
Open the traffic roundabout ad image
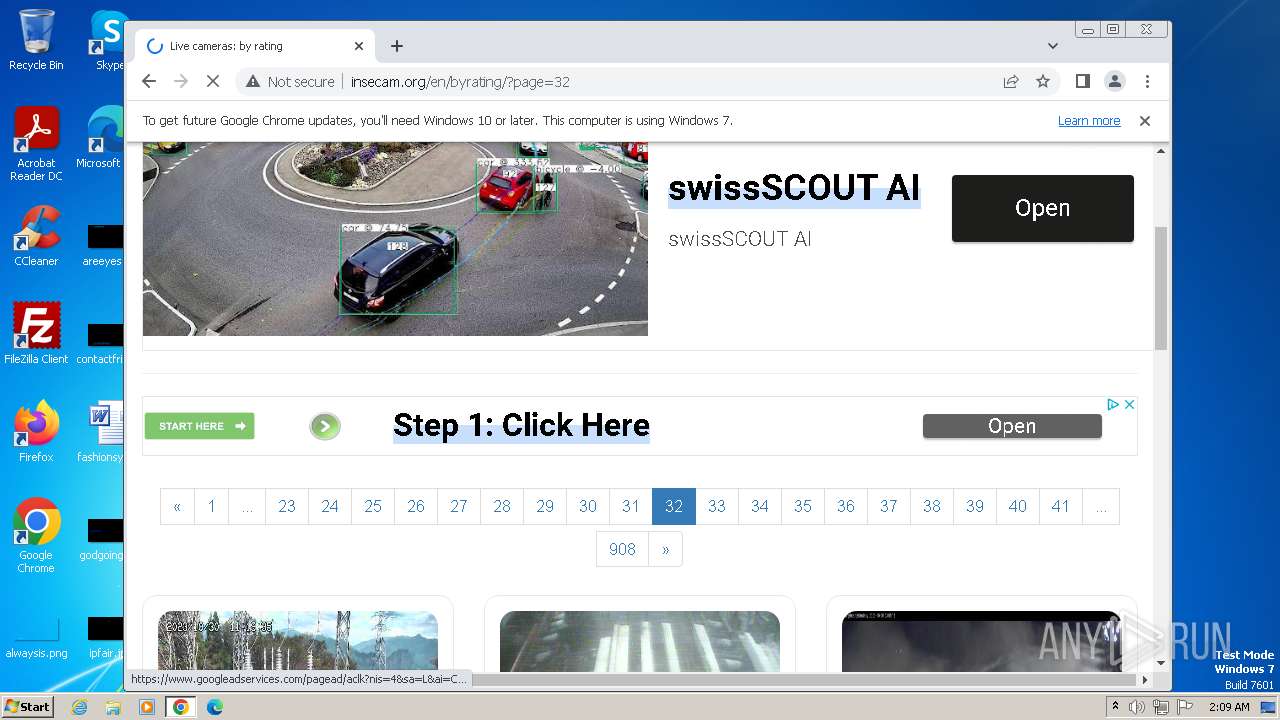point(395,239)
